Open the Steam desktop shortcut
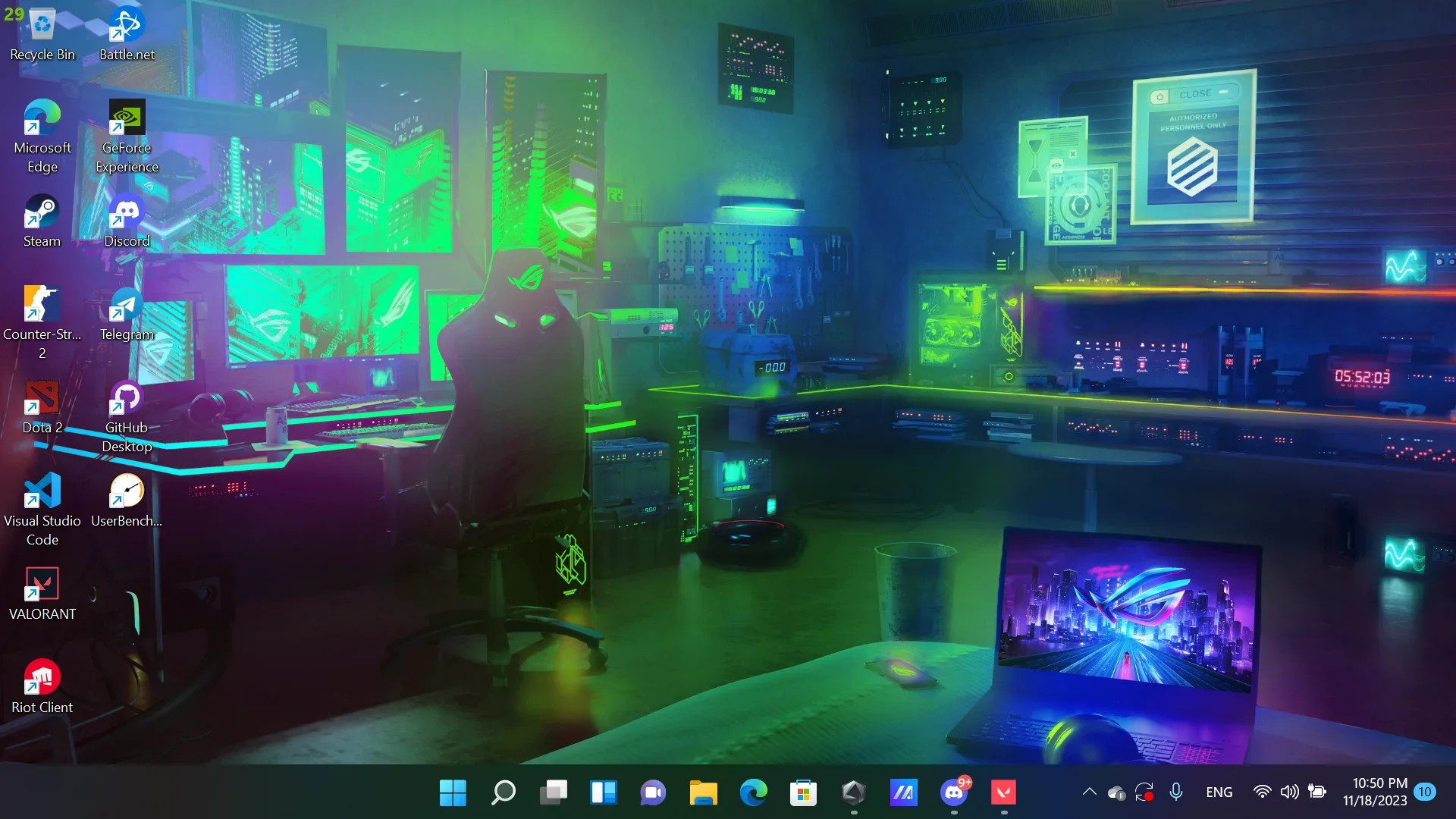This screenshot has height=819, width=1456. (x=42, y=221)
